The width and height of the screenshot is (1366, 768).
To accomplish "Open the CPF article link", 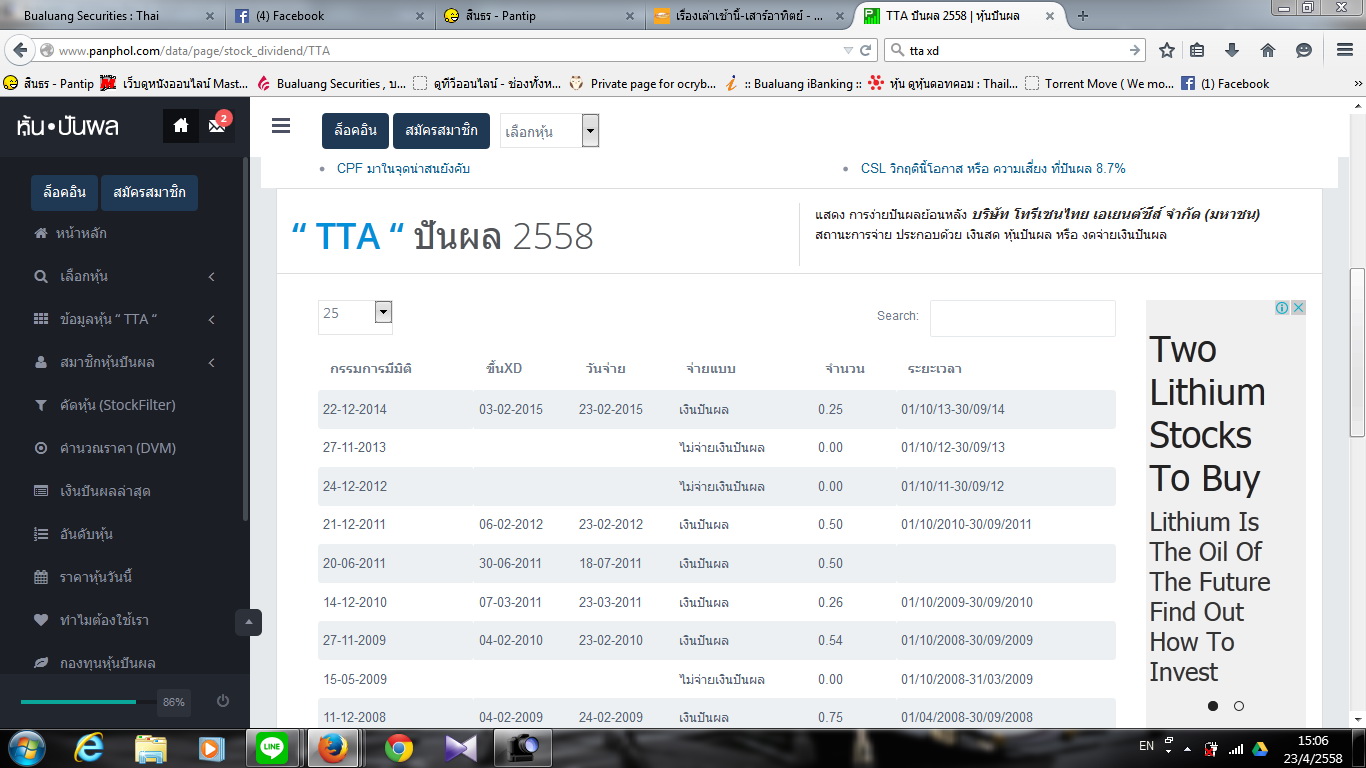I will pos(403,168).
